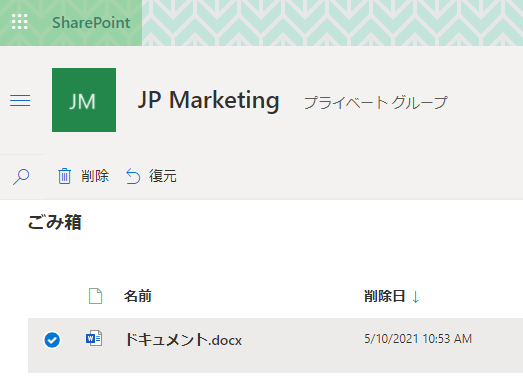Click the file type column header icon
This screenshot has width=523, height=378.
95,296
